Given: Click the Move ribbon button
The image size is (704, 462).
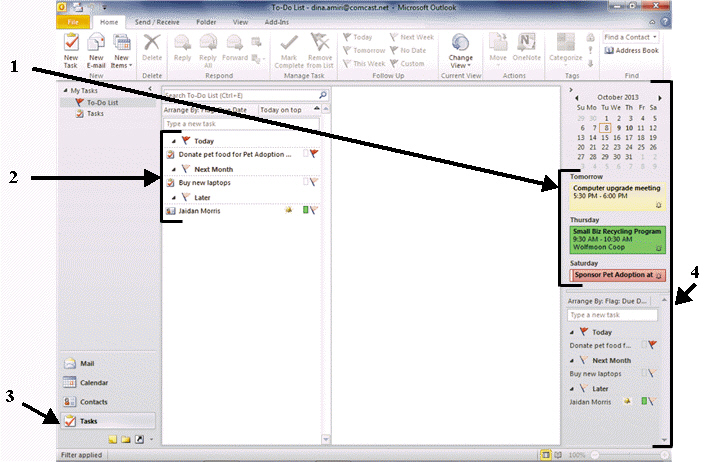Looking at the screenshot, I should (497, 49).
